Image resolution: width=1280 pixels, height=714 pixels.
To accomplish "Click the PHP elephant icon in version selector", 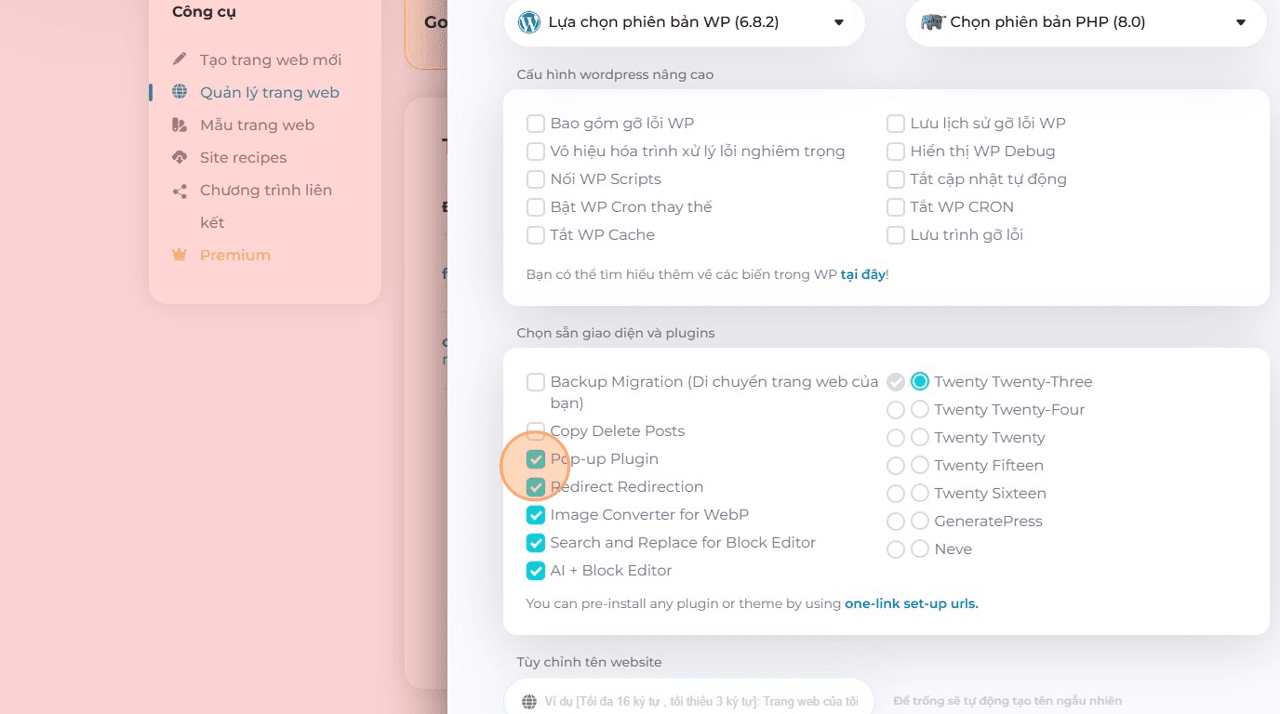I will coord(932,22).
